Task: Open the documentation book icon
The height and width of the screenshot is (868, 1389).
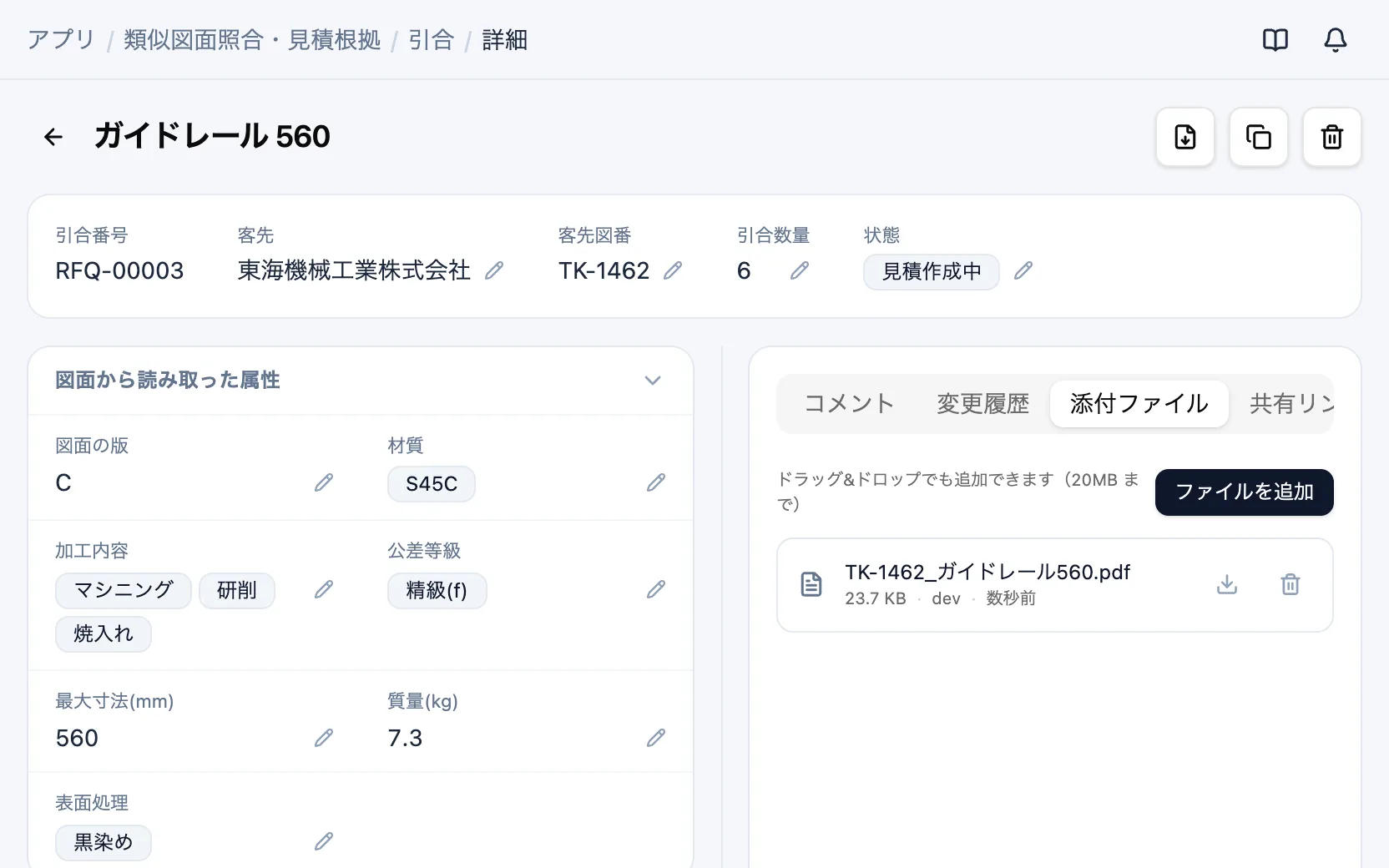Action: [x=1275, y=39]
